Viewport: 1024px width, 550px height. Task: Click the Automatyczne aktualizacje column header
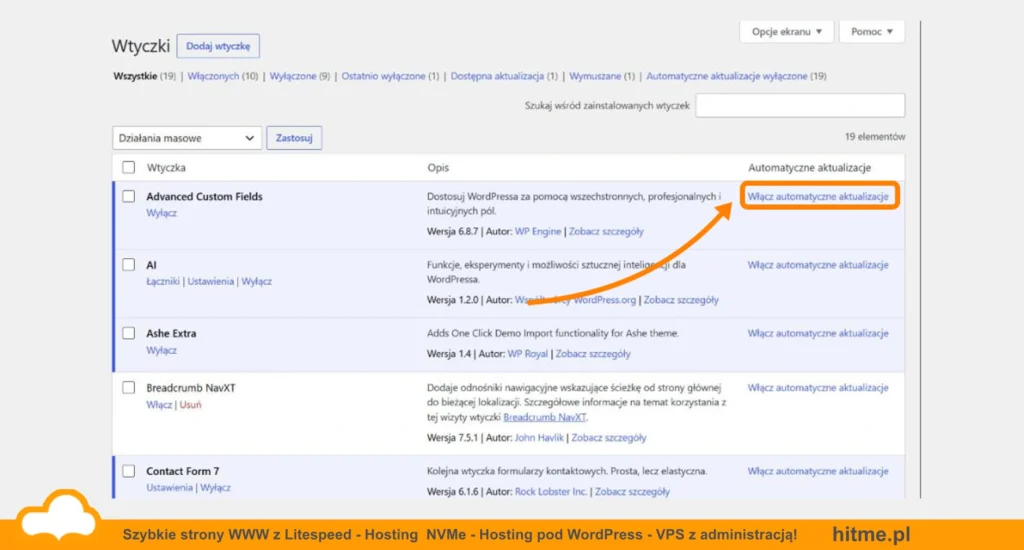(809, 167)
